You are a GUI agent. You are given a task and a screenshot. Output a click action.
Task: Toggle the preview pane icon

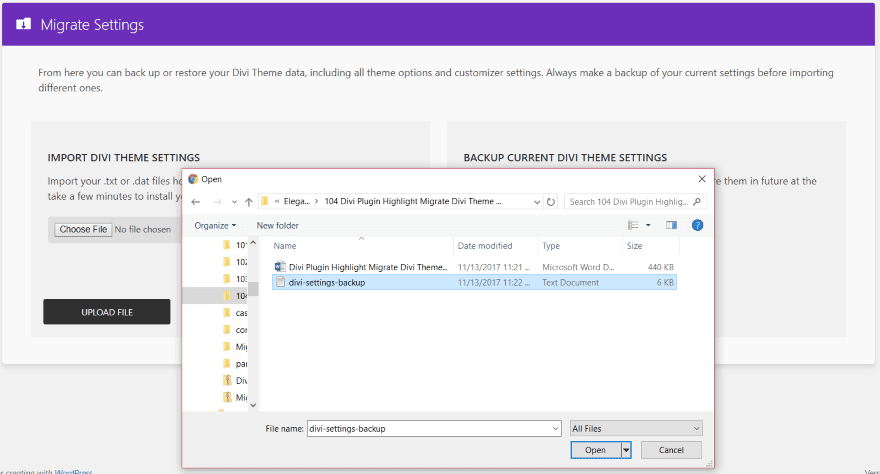tap(671, 225)
